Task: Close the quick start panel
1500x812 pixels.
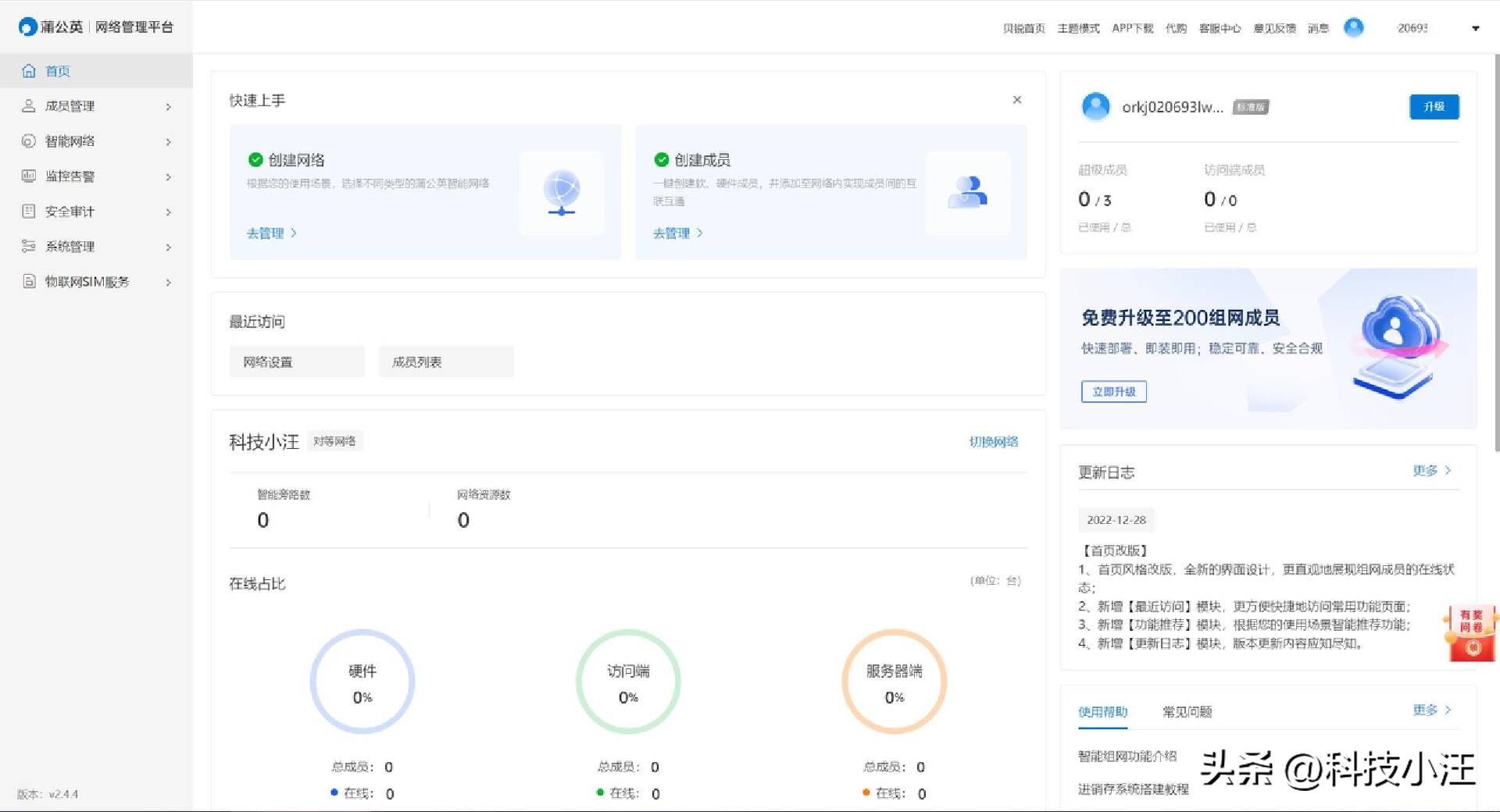Action: pyautogui.click(x=1016, y=100)
